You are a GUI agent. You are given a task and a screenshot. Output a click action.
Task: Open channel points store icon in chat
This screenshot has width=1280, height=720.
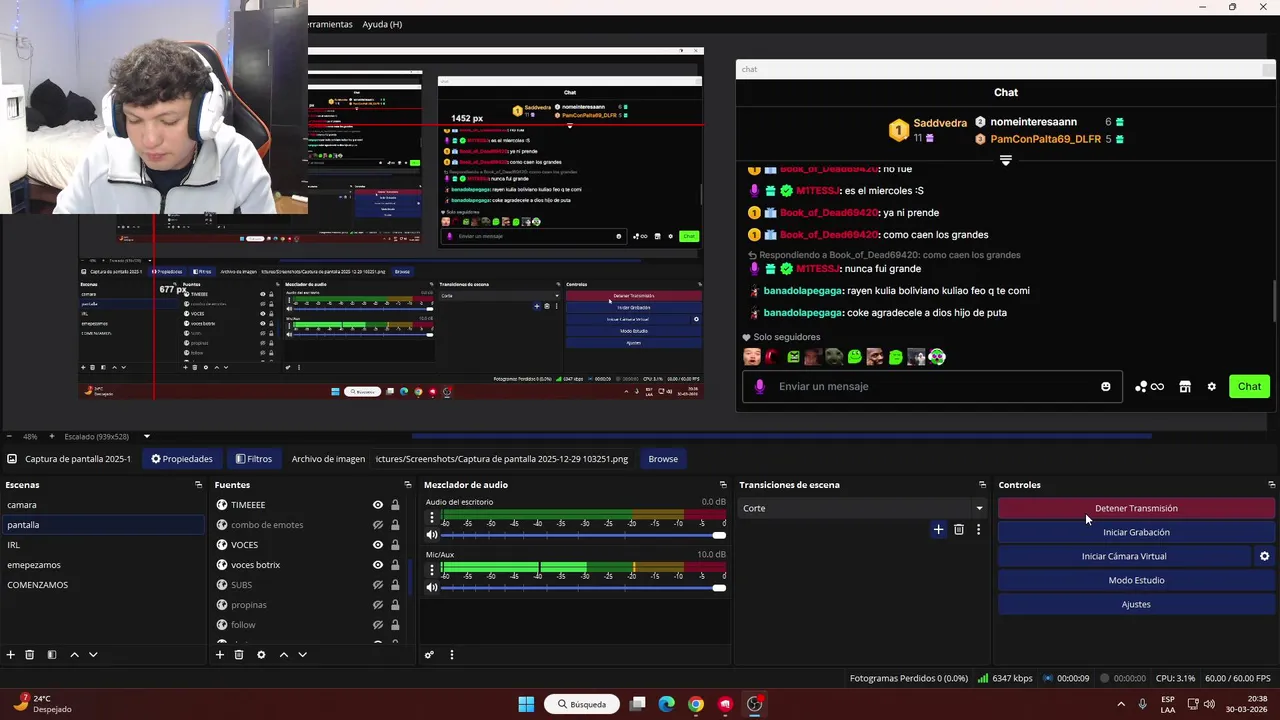point(1185,387)
